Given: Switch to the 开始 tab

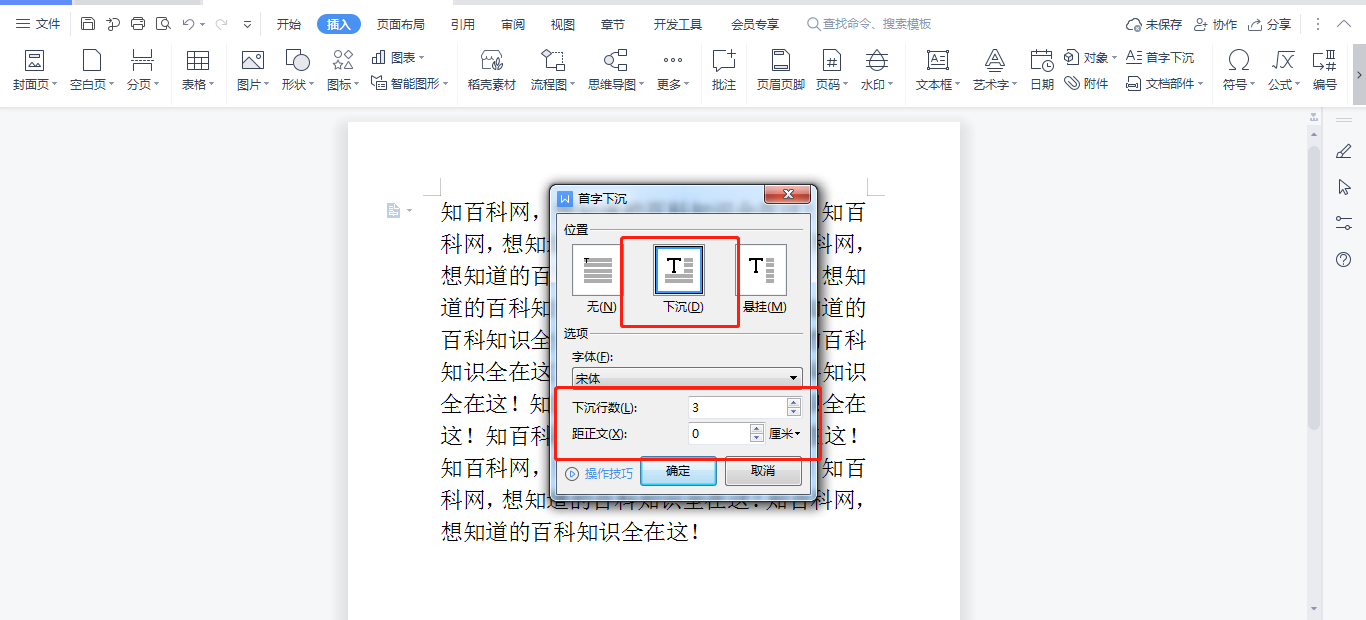Looking at the screenshot, I should pos(289,24).
